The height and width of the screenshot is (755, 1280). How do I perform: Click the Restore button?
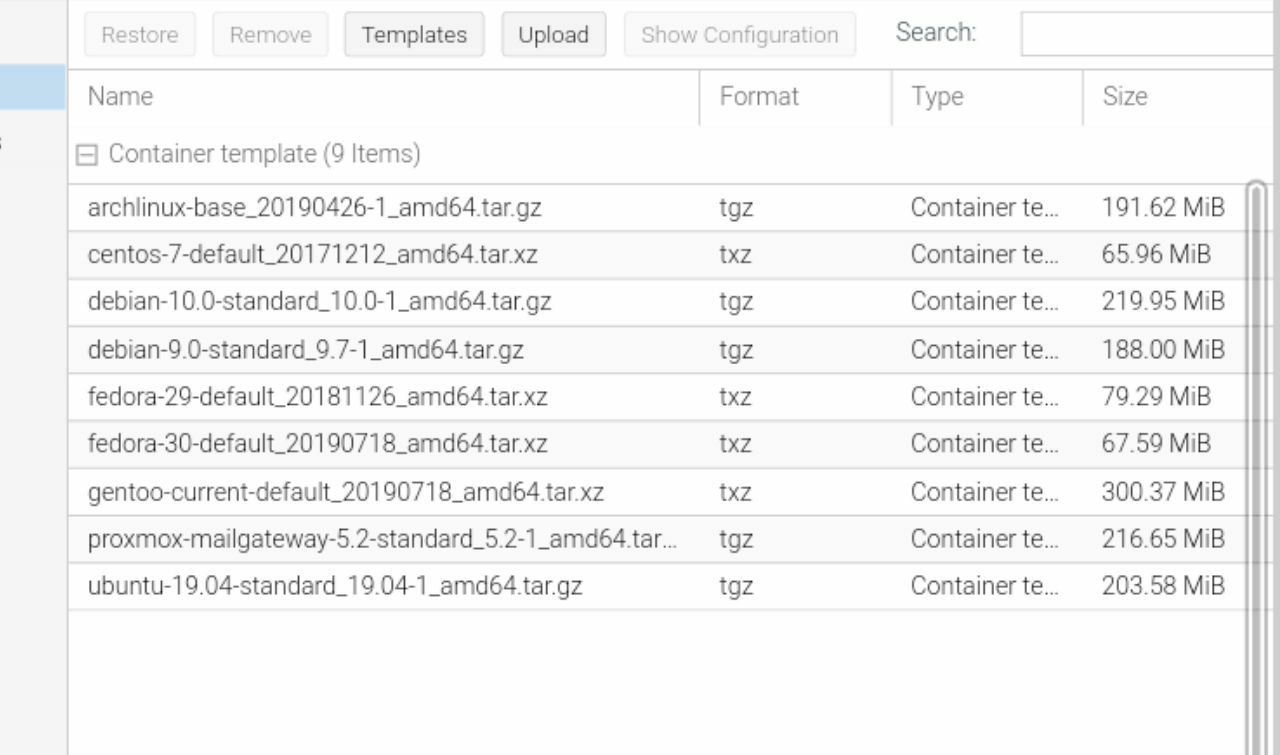[139, 35]
